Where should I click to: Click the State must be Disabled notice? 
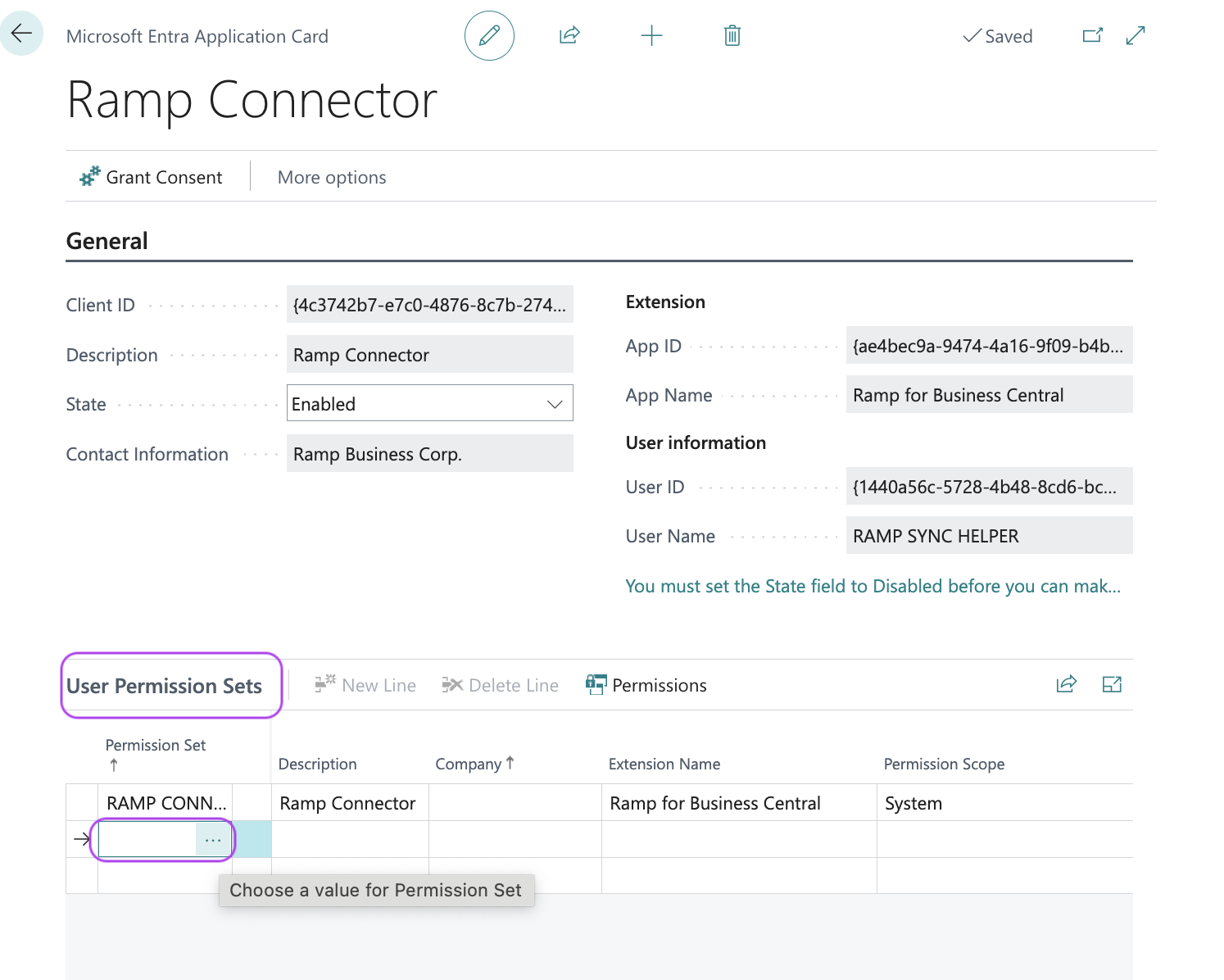(873, 586)
